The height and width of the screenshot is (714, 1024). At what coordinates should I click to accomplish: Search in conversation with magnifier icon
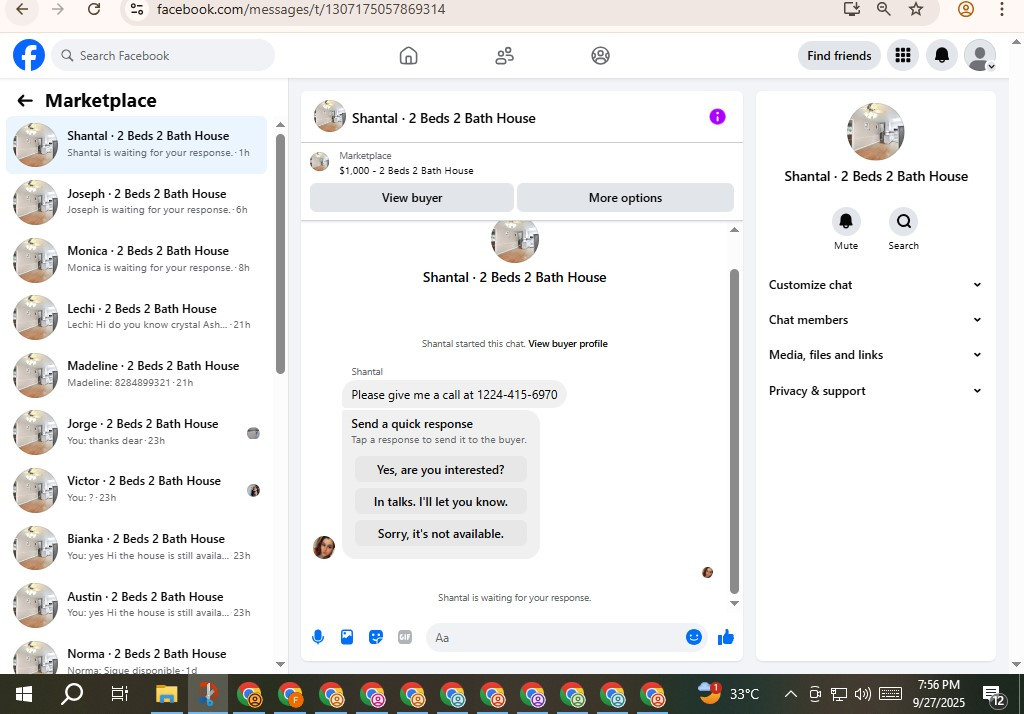click(x=903, y=221)
